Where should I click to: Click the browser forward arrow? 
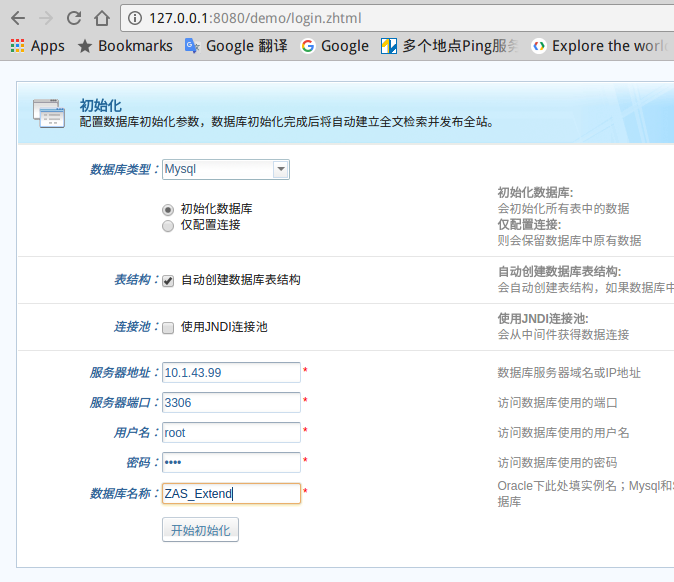46,17
